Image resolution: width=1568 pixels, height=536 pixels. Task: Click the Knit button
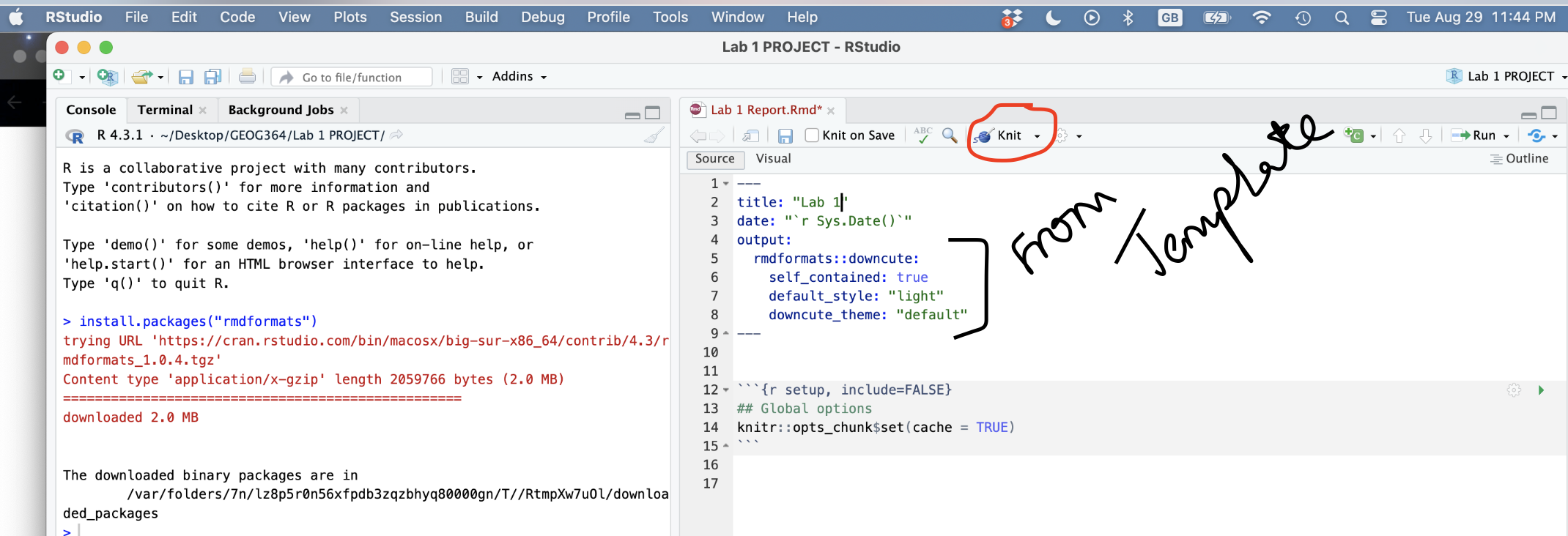click(1000, 135)
